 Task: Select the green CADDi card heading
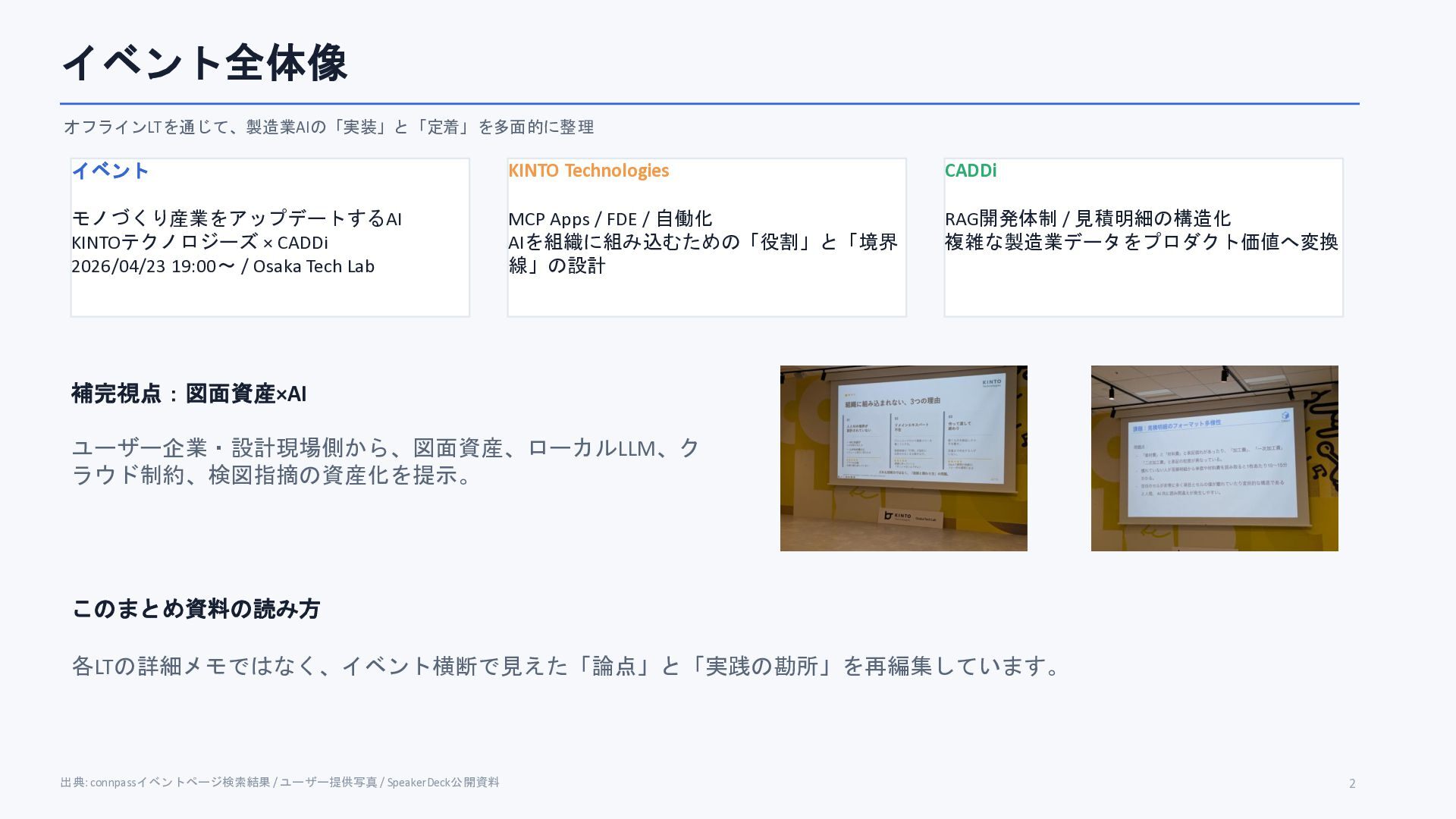970,171
